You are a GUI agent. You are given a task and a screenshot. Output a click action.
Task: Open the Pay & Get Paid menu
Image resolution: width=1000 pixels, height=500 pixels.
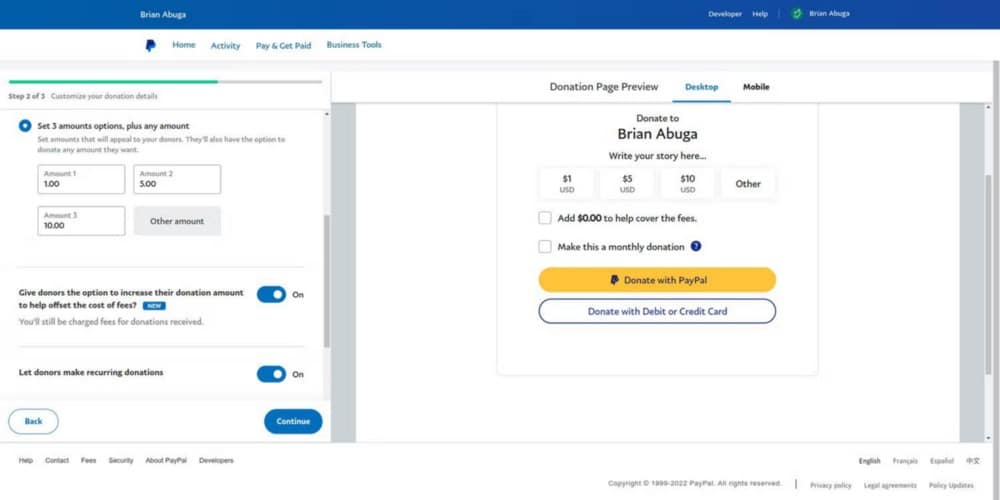click(283, 45)
